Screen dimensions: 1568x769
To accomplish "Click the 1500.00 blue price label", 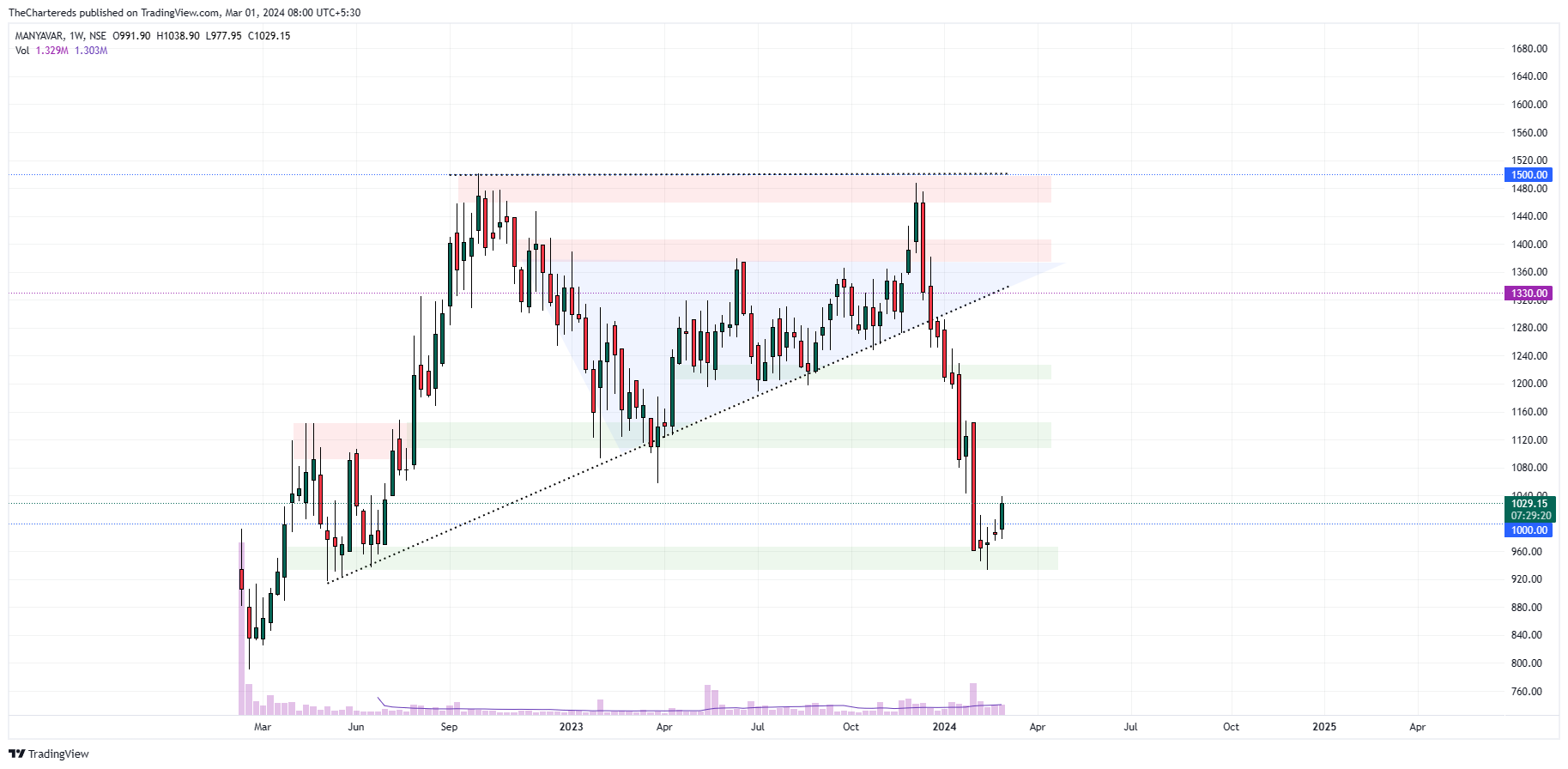I will 1529,175.
